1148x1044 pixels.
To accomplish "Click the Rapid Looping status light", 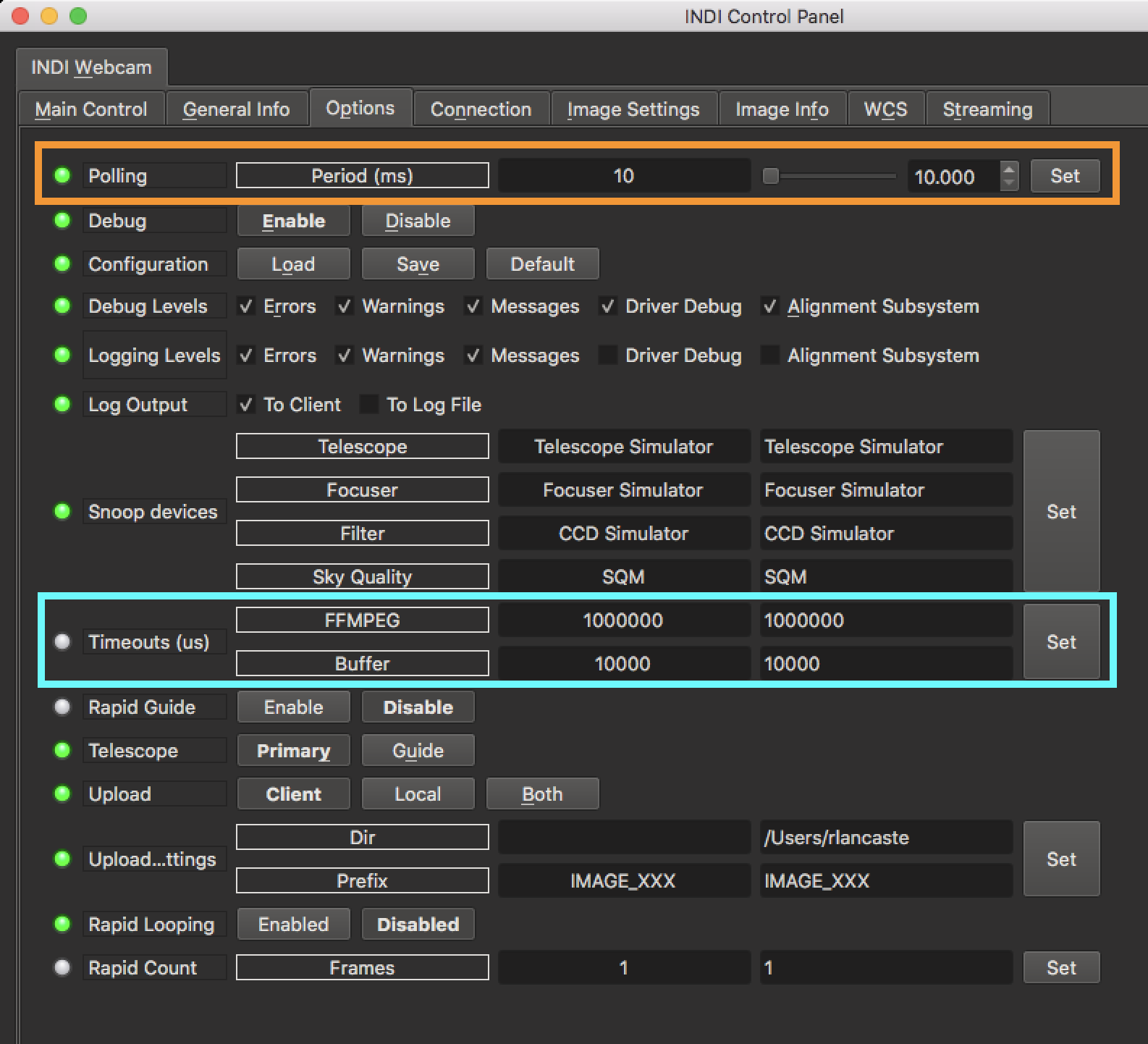I will point(62,924).
